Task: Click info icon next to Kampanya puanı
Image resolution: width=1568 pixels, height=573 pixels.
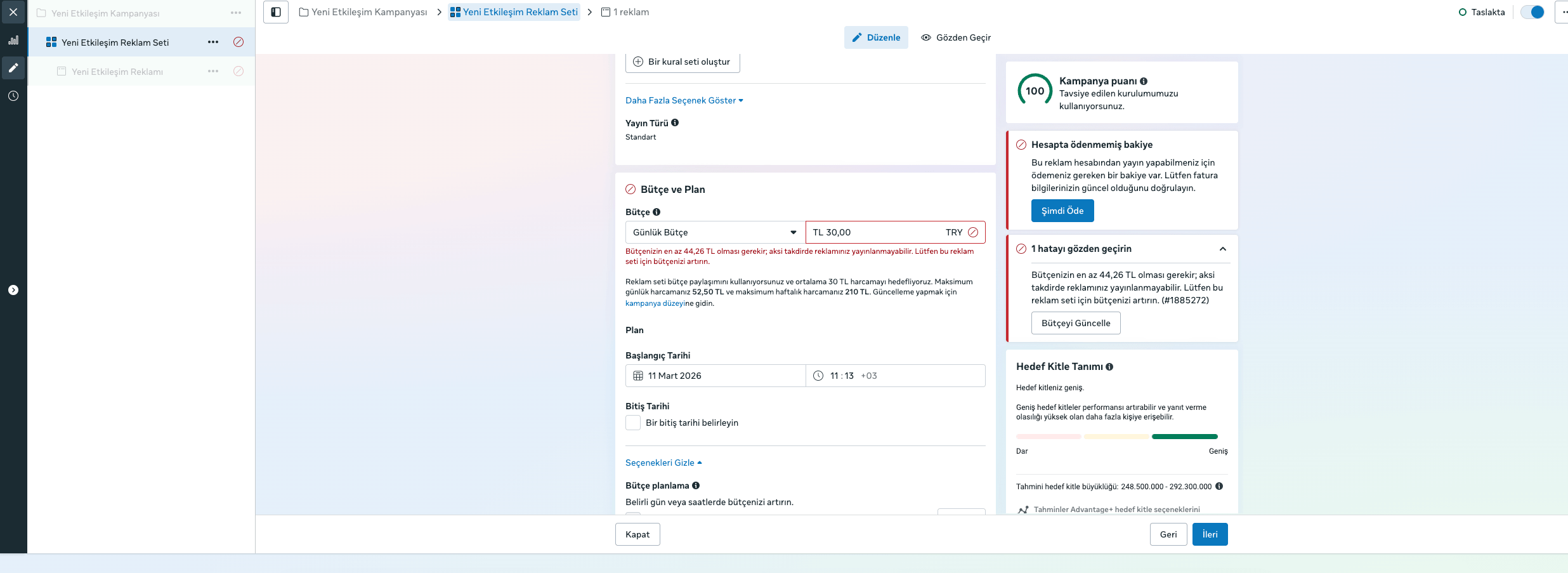Action: coord(1144,81)
